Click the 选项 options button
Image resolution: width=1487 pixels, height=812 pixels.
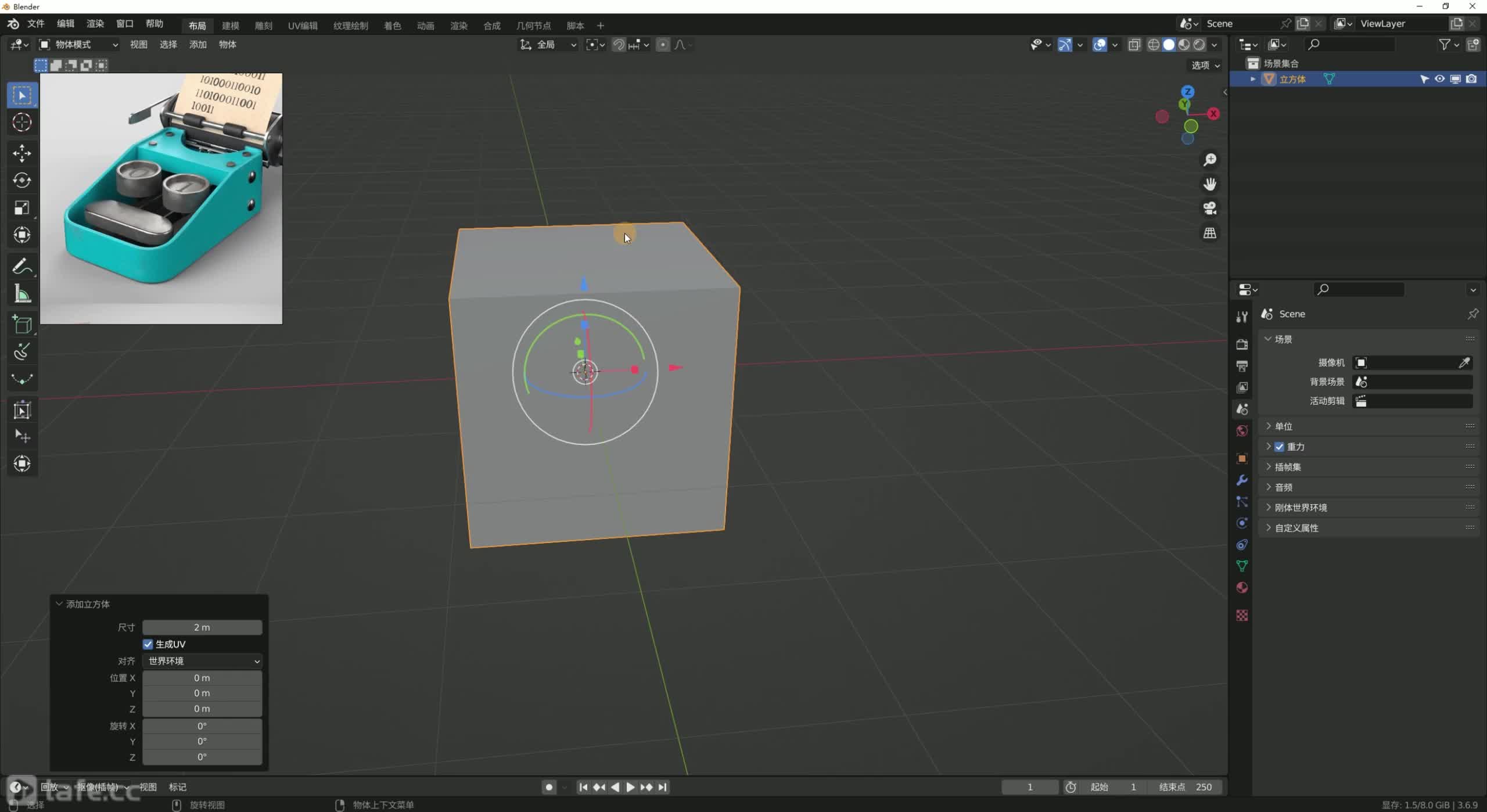pos(1205,65)
